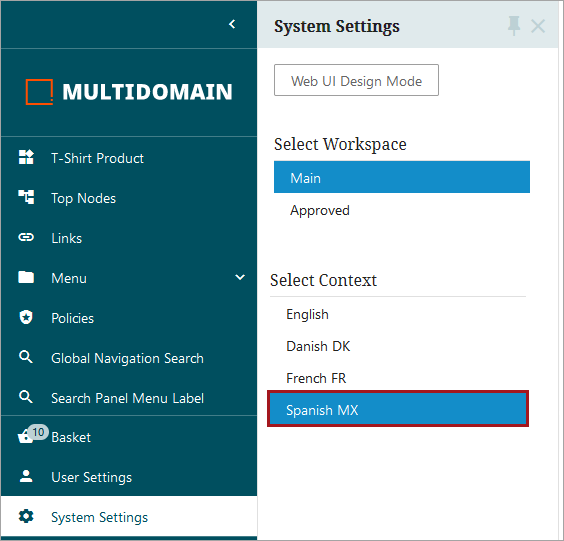
Task: Select the Spanish MX context
Action: click(x=398, y=409)
